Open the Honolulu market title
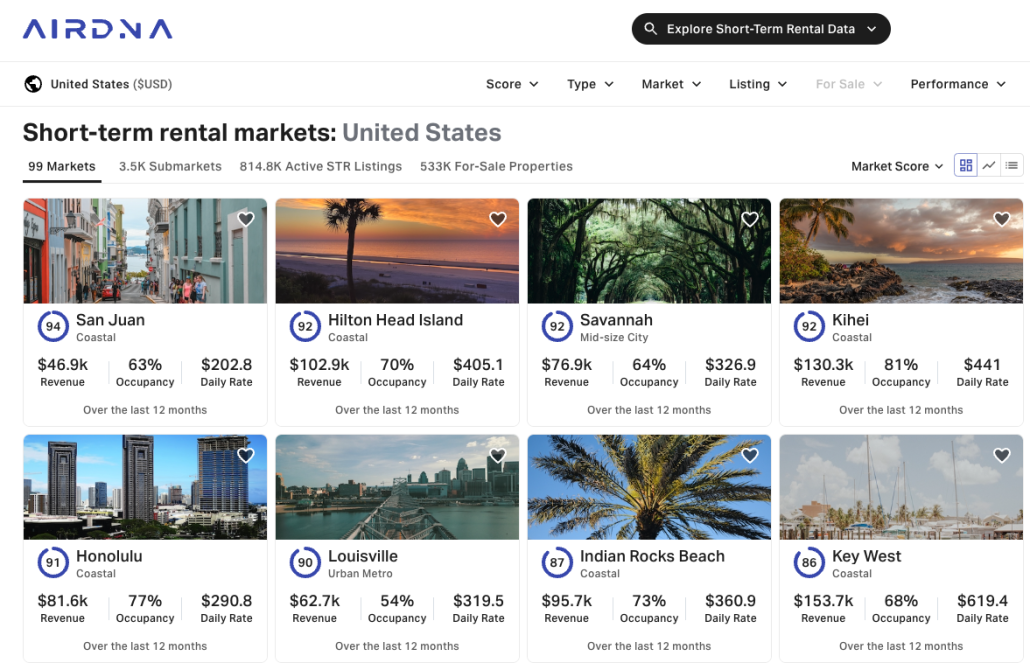The width and height of the screenshot is (1030, 670). (109, 556)
